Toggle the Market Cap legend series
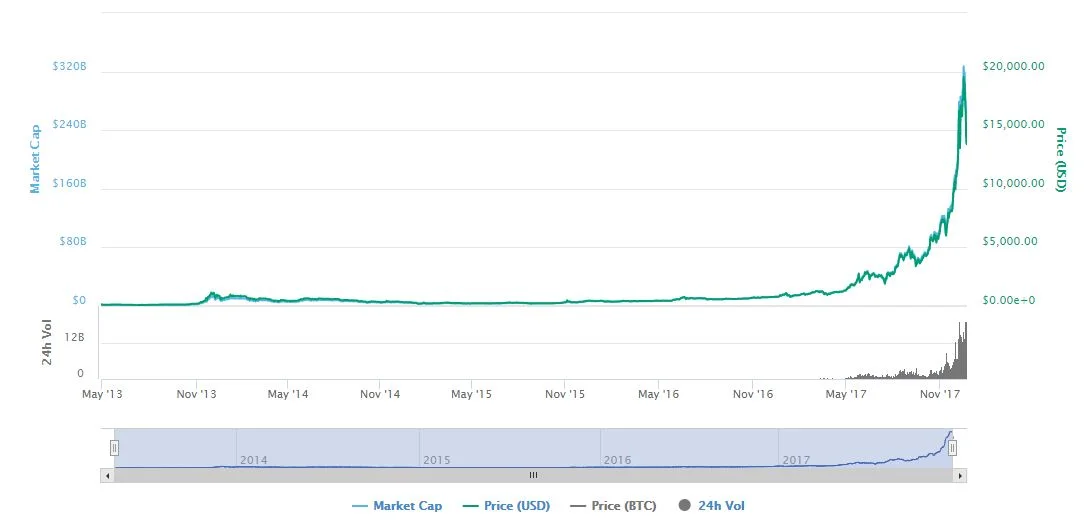The image size is (1091, 524). pyautogui.click(x=397, y=506)
